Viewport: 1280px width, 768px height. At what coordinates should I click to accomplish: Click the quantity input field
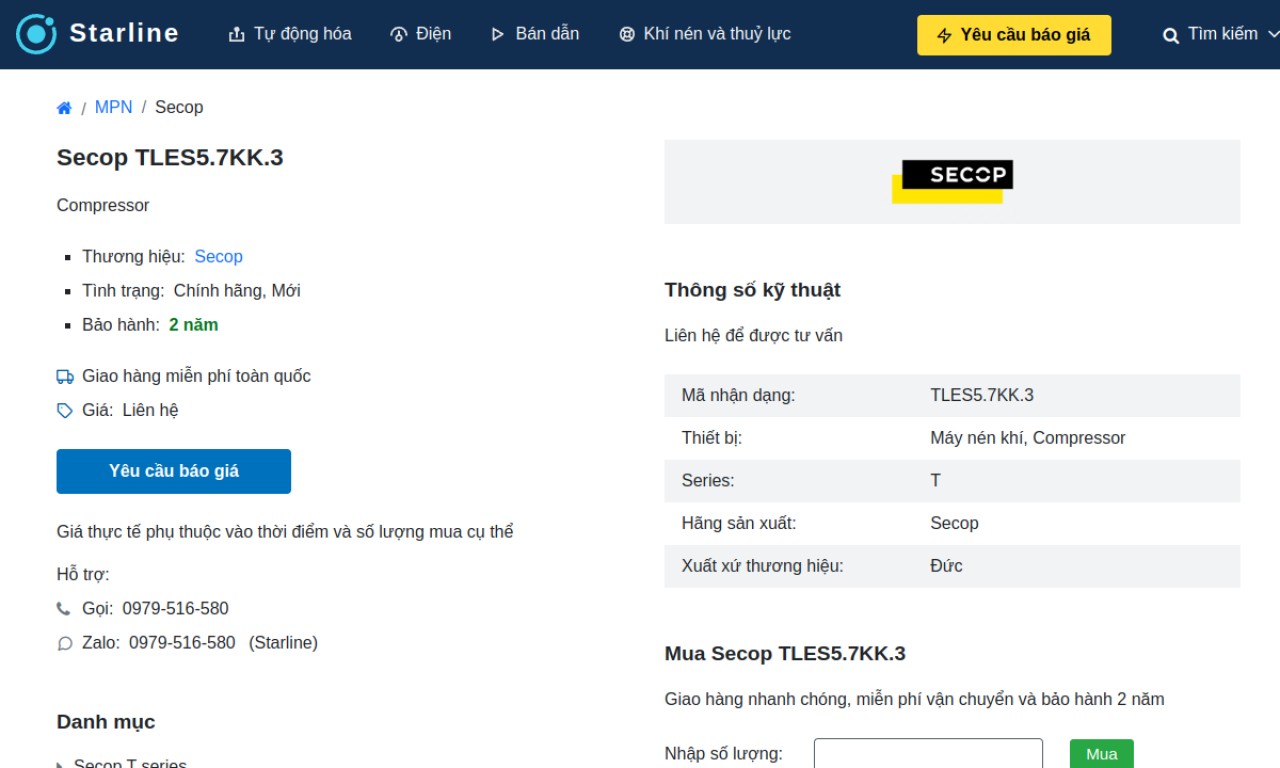coord(928,754)
